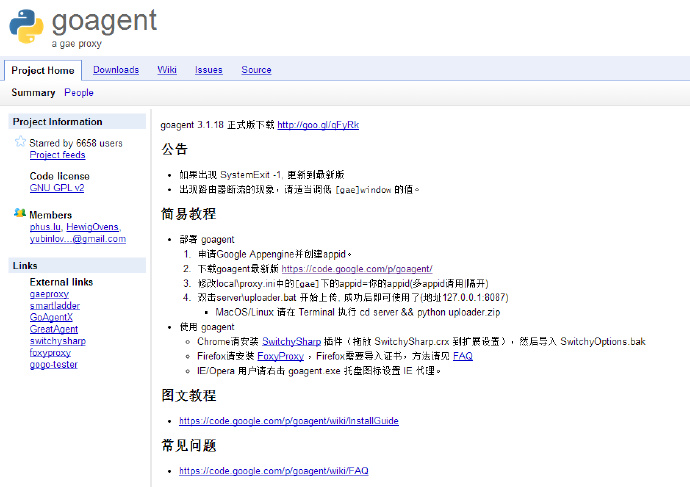Image resolution: width=690 pixels, height=487 pixels.
Task: Click 'Starred by 6658 users' text
Action: [x=76, y=143]
